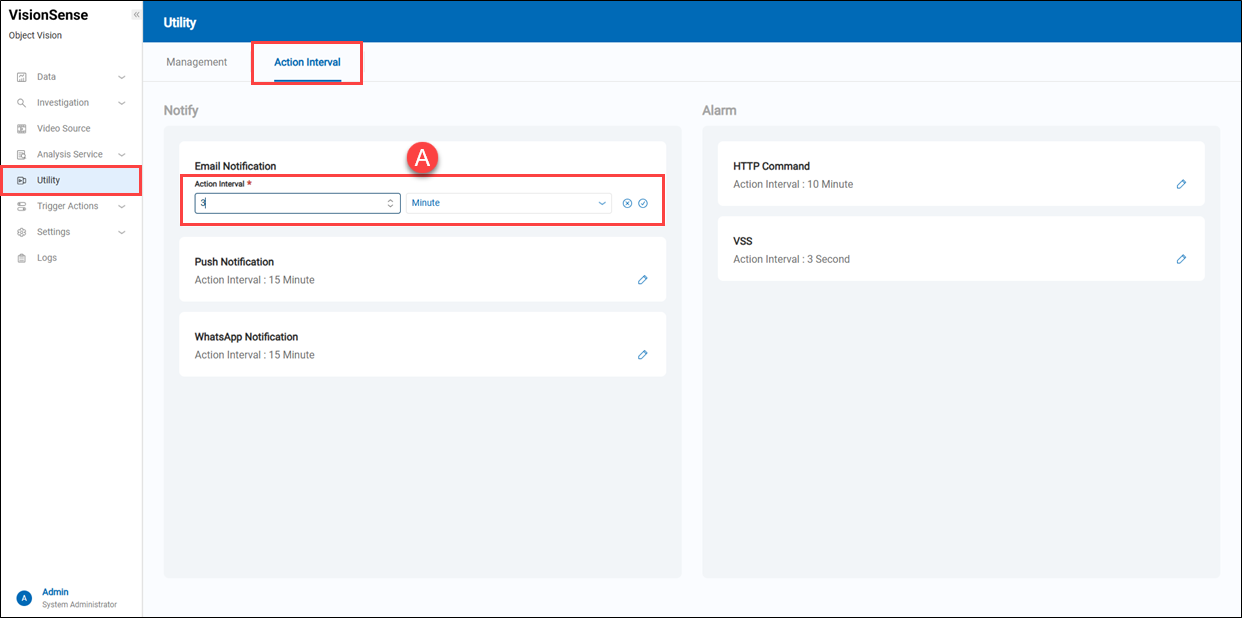
Task: Edit the WhatsApp Notification action interval
Action: 643,355
